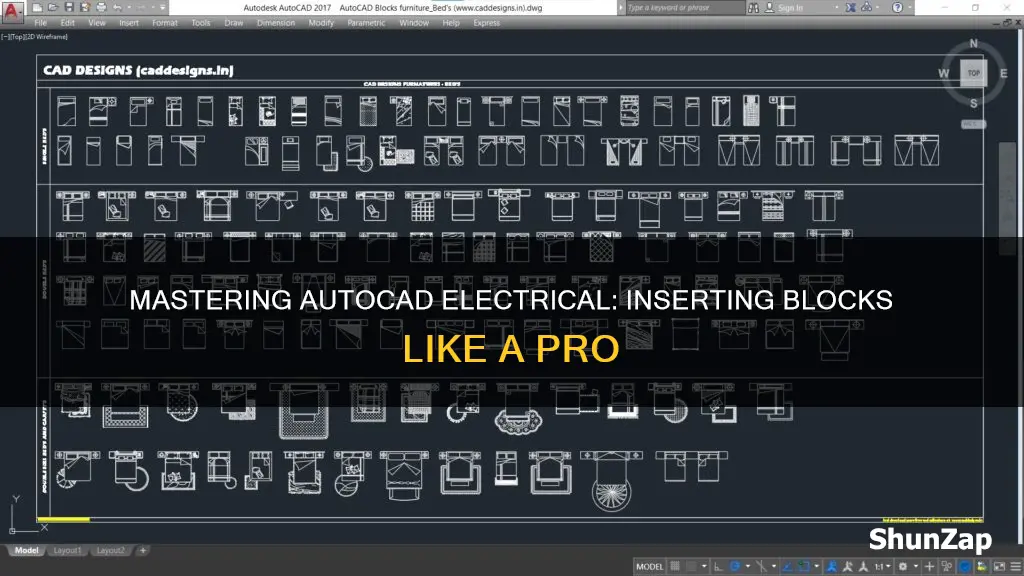Open status bar customization menu icon
Screen dimensions: 1024x576
coord(1016,567)
